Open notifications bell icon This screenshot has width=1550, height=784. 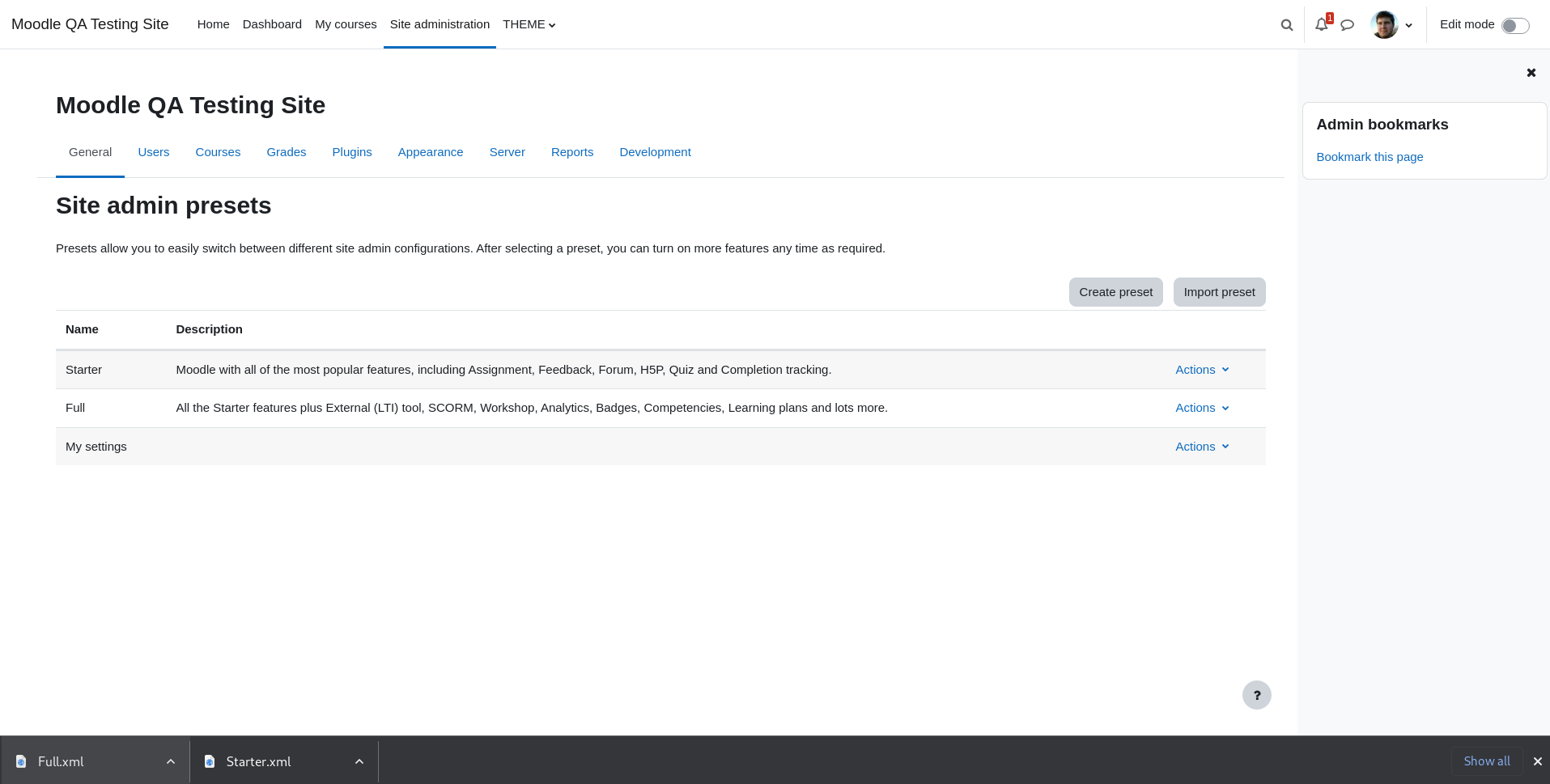[x=1322, y=24]
